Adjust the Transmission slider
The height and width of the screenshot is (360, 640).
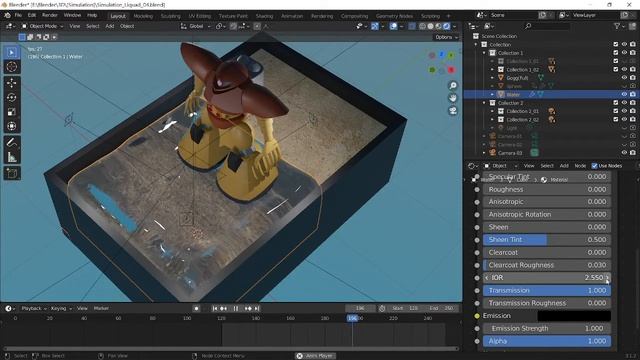point(547,291)
